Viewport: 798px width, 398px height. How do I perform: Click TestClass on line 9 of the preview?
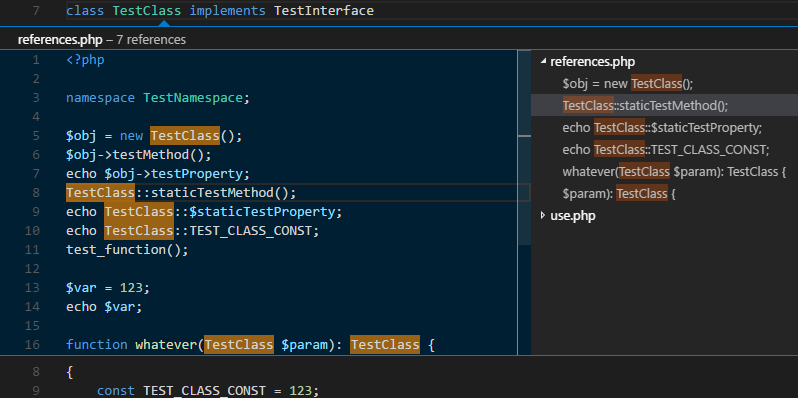click(139, 212)
